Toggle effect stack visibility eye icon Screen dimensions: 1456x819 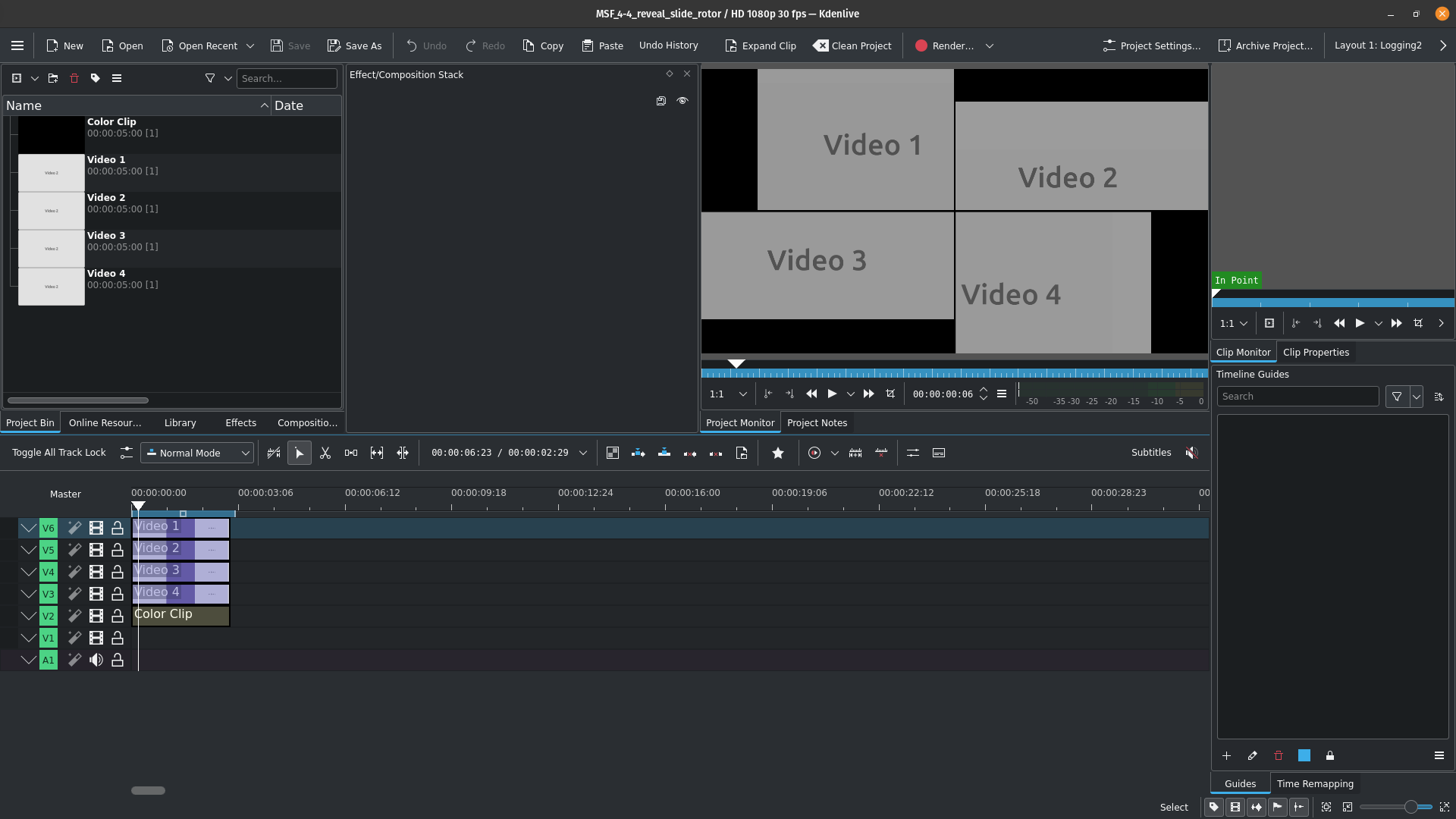682,101
